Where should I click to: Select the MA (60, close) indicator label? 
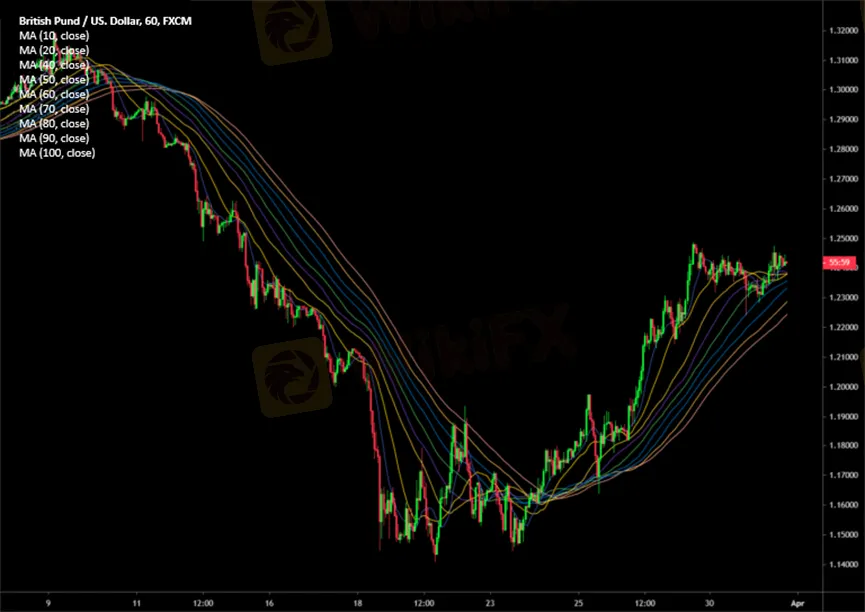tap(54, 94)
